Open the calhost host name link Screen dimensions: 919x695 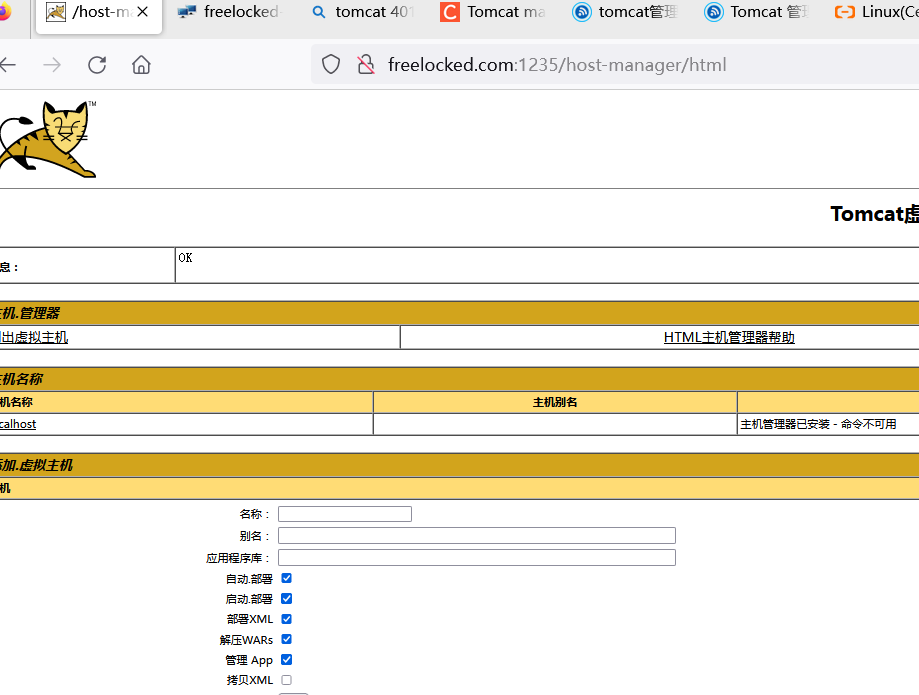point(18,424)
